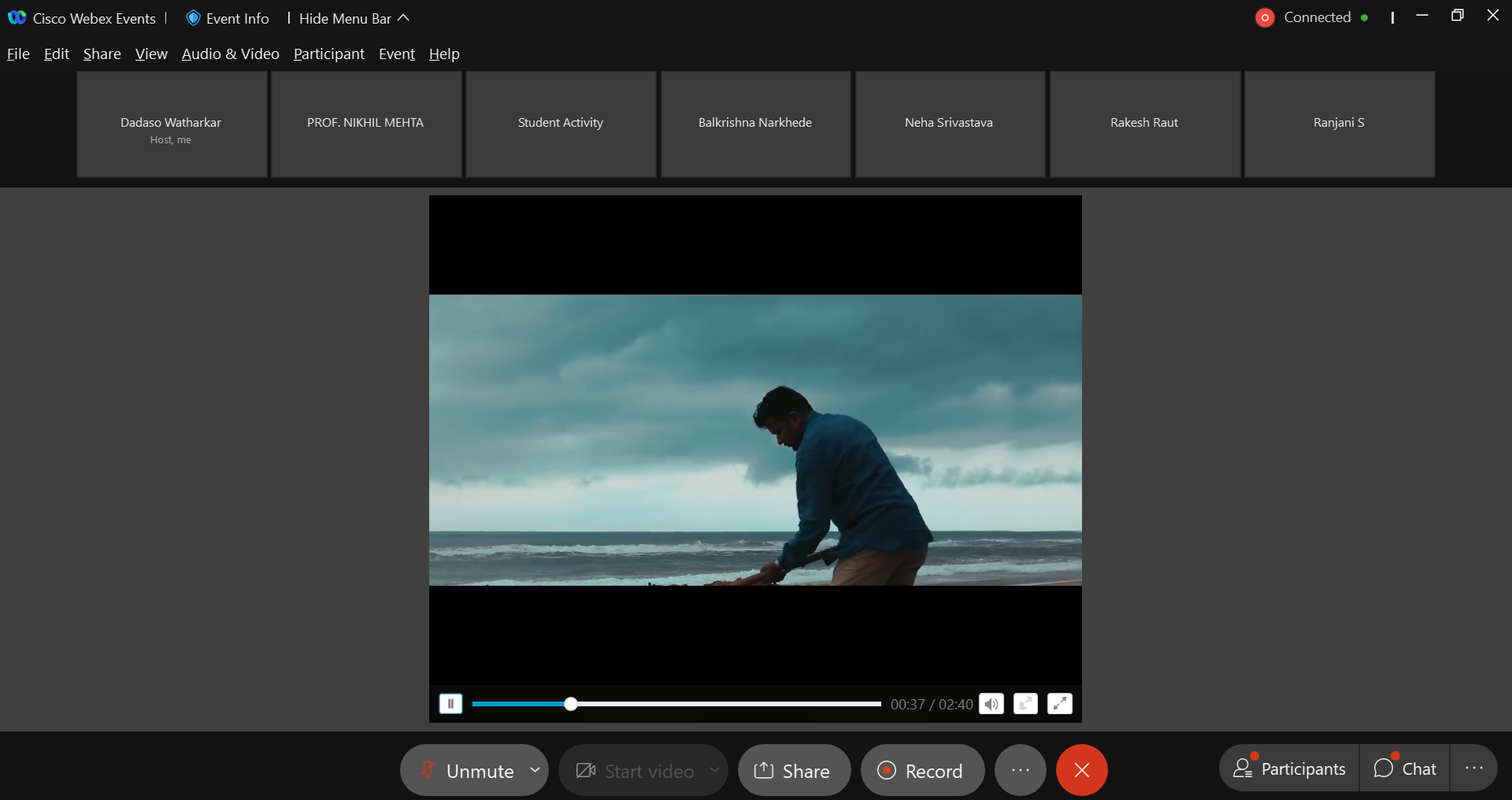Open the Help menu

[444, 54]
